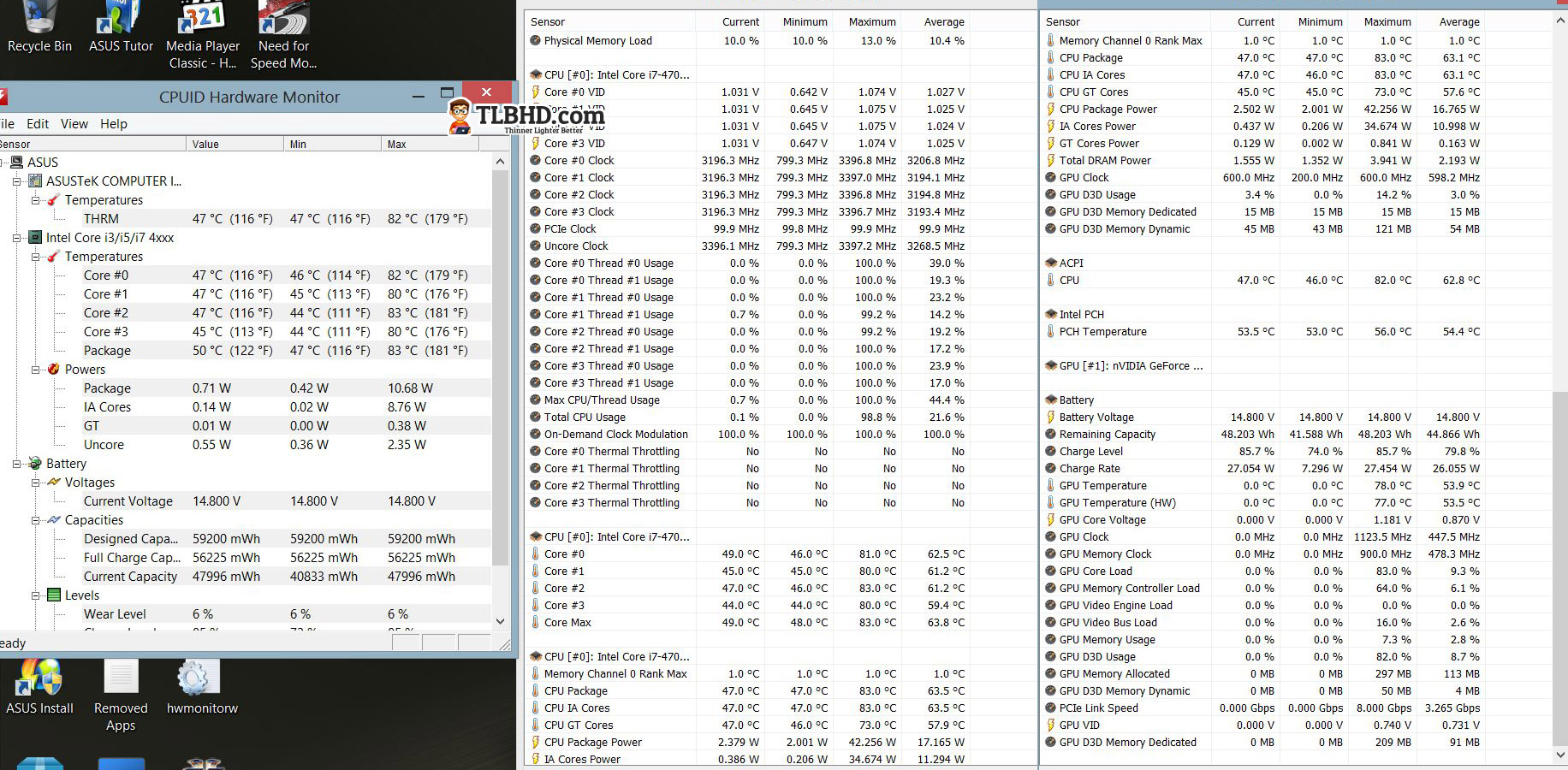The height and width of the screenshot is (770, 1568).
Task: Select the Intel Core i3/i5/i7 4xxx chip icon
Action: click(35, 237)
